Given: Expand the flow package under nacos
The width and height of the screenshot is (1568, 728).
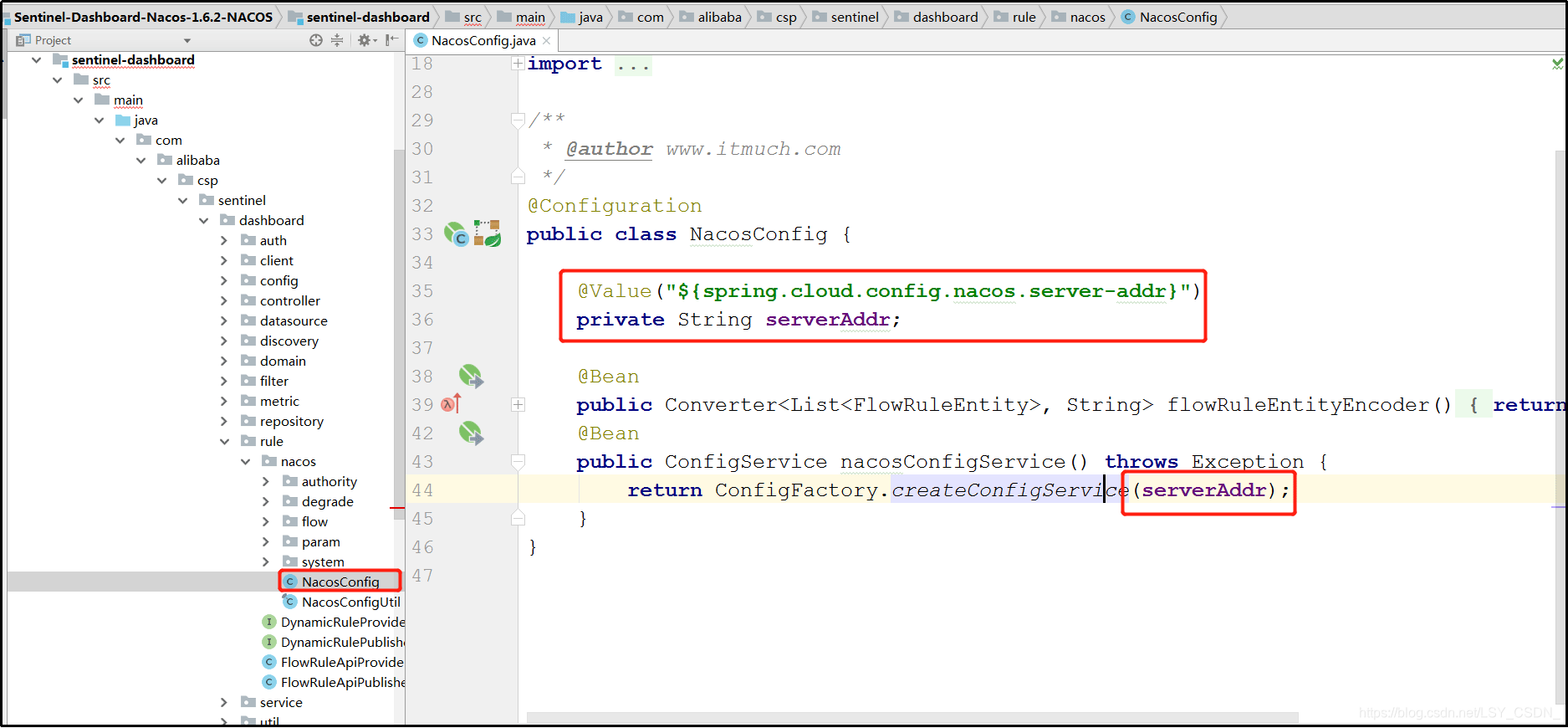Looking at the screenshot, I should pyautogui.click(x=266, y=522).
